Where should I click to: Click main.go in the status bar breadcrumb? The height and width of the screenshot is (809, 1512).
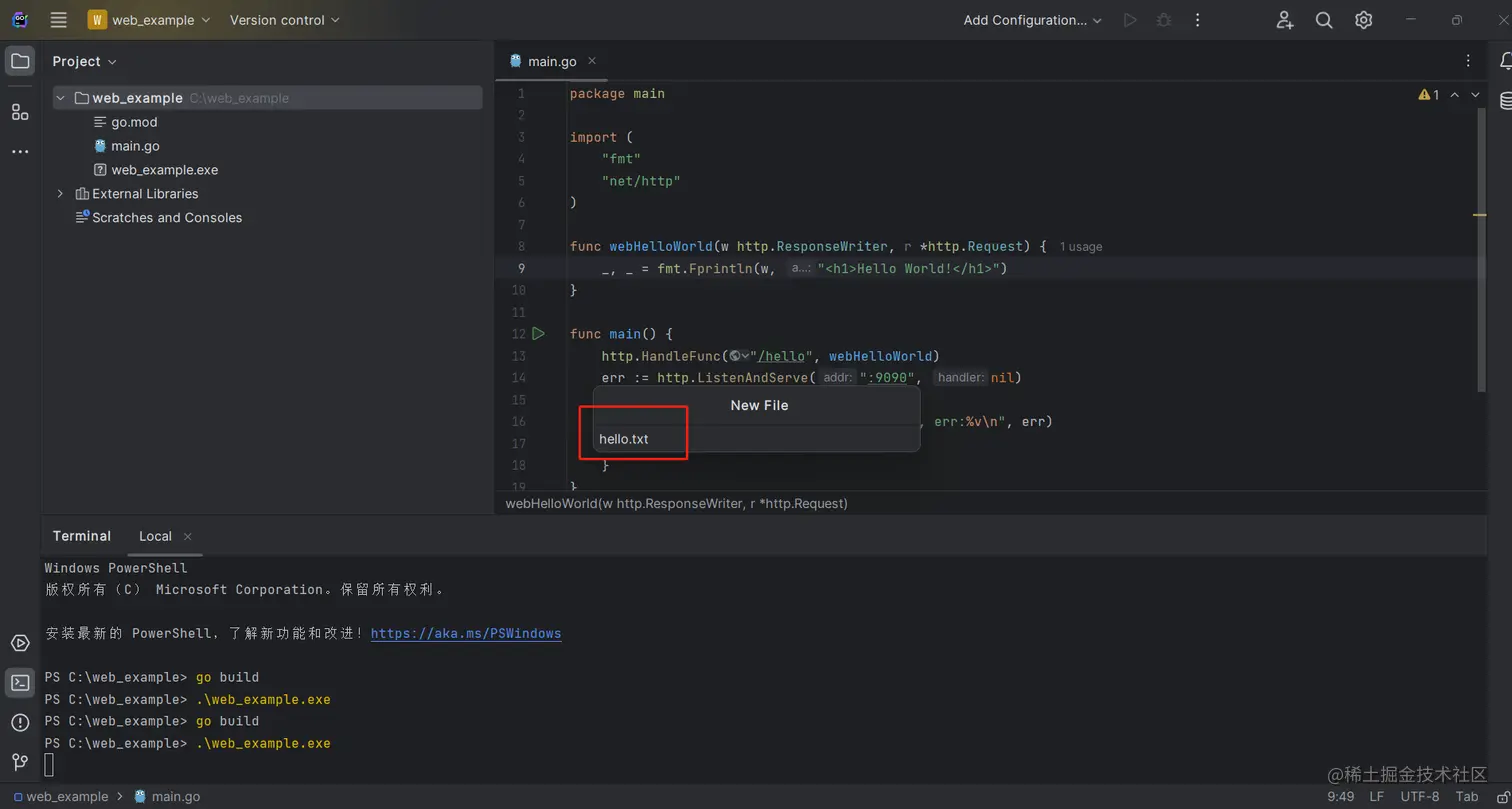click(167, 797)
